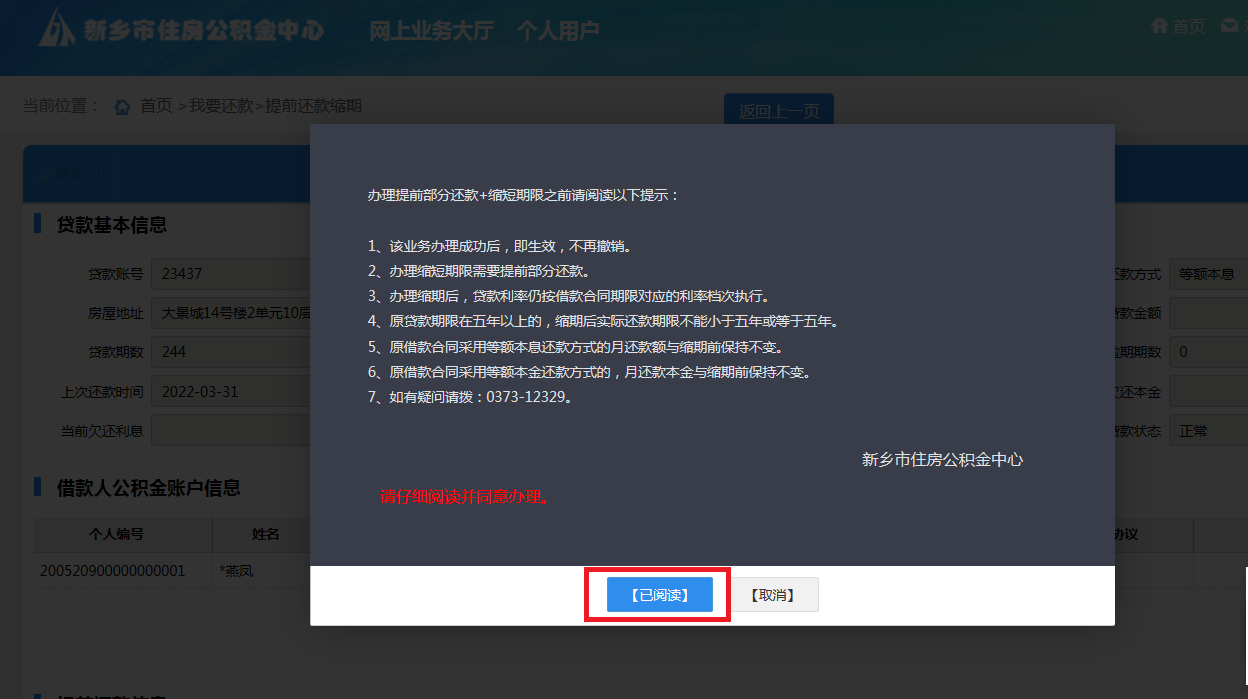Click the 还款方式 field showing 等额本息
This screenshot has width=1248, height=699.
click(1208, 274)
